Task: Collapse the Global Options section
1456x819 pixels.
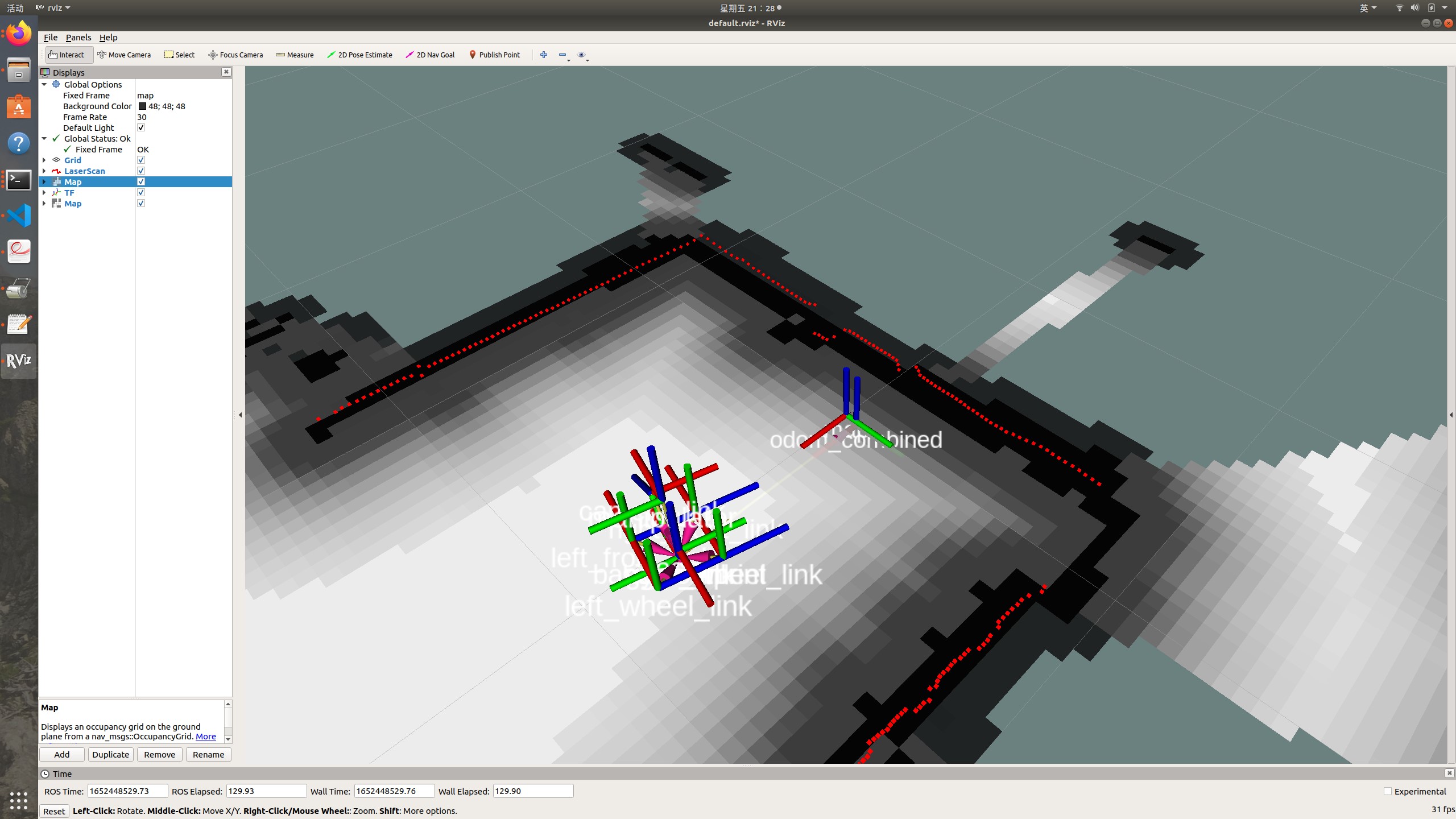Action: point(44,84)
